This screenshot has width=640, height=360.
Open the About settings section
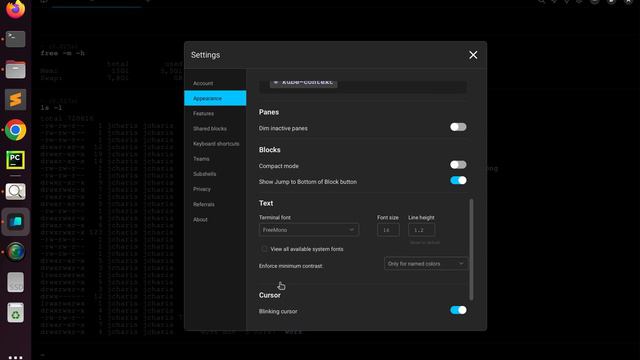click(x=200, y=220)
